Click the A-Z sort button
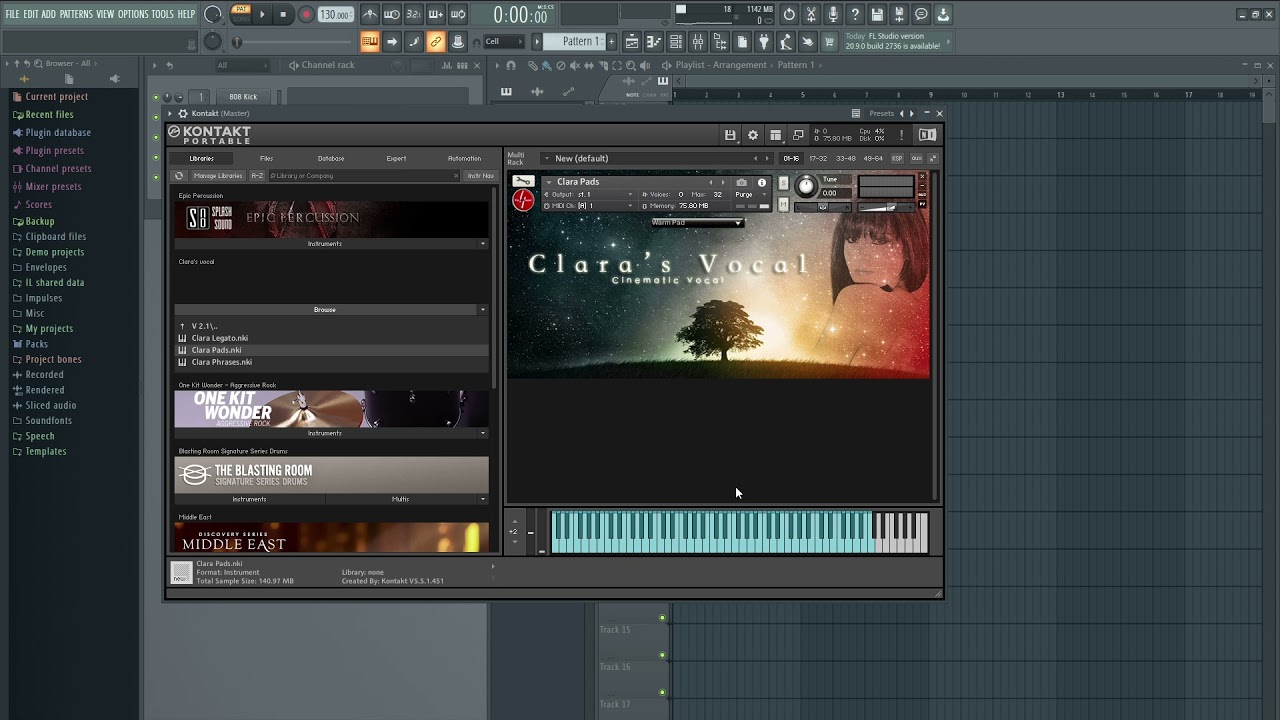Image resolution: width=1280 pixels, height=720 pixels. coord(257,176)
